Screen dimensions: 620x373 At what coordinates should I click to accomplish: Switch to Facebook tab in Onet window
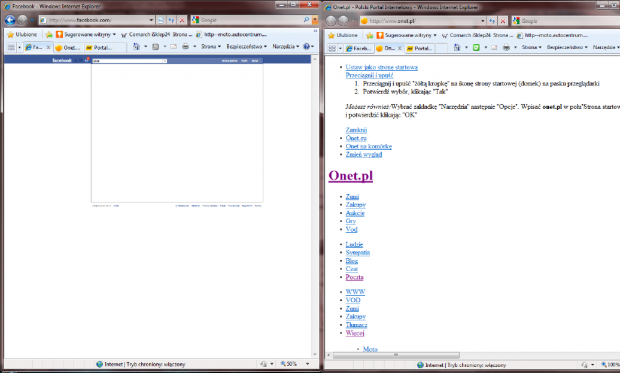coord(358,48)
